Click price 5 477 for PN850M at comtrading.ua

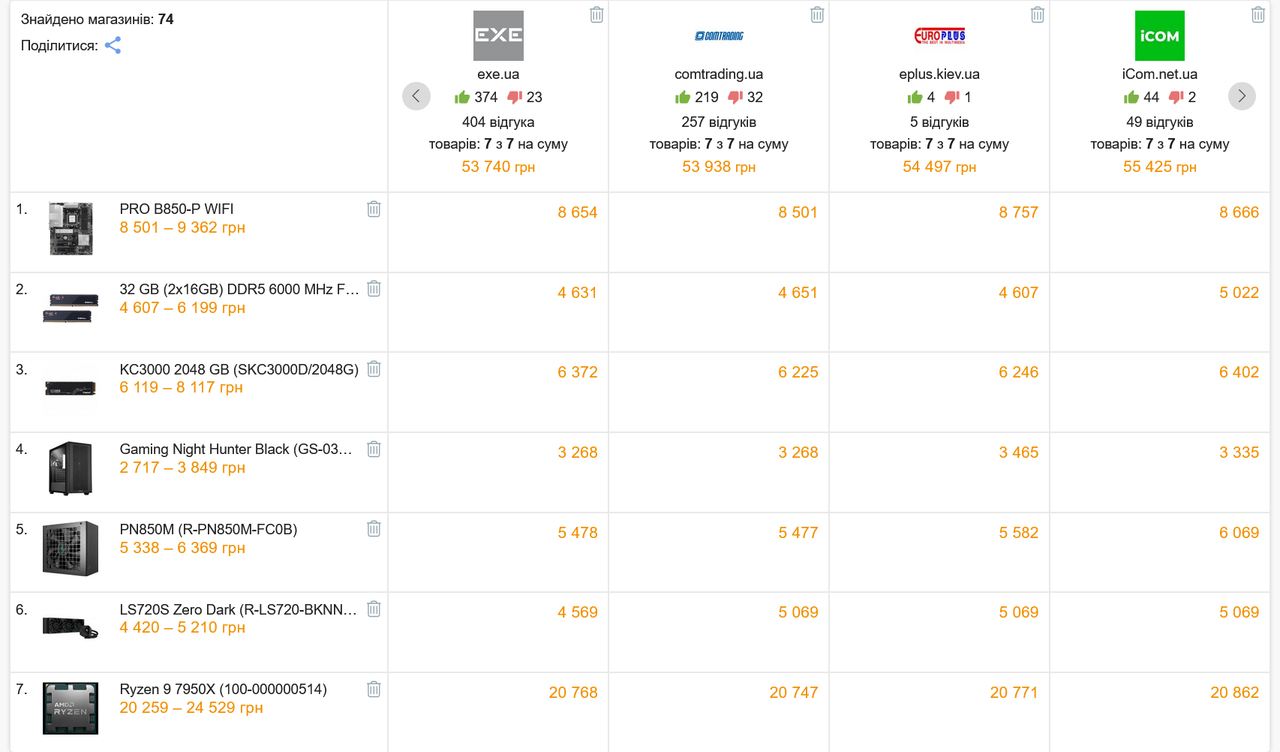(798, 532)
